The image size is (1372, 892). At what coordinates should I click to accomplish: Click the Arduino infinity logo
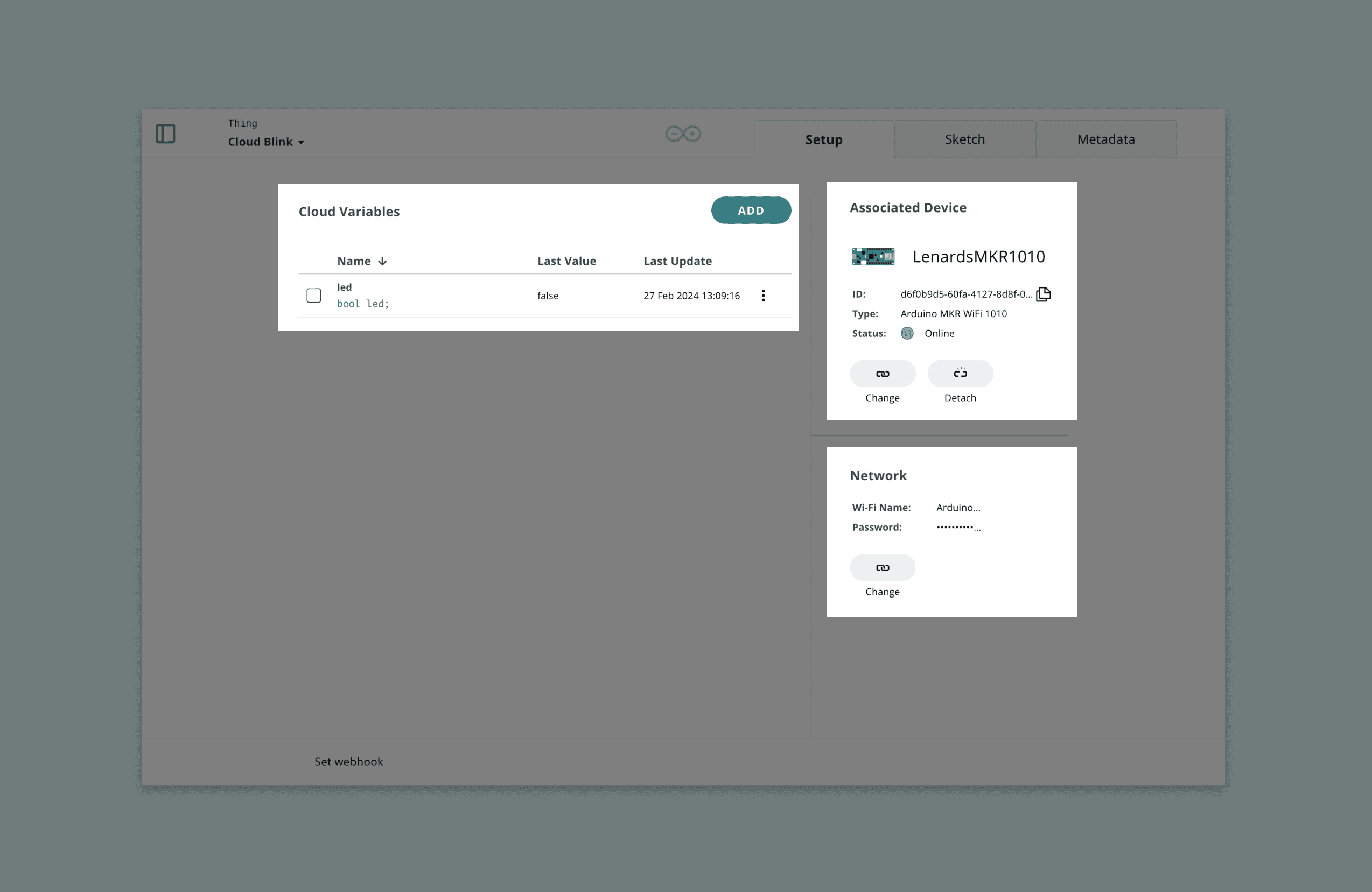point(683,134)
